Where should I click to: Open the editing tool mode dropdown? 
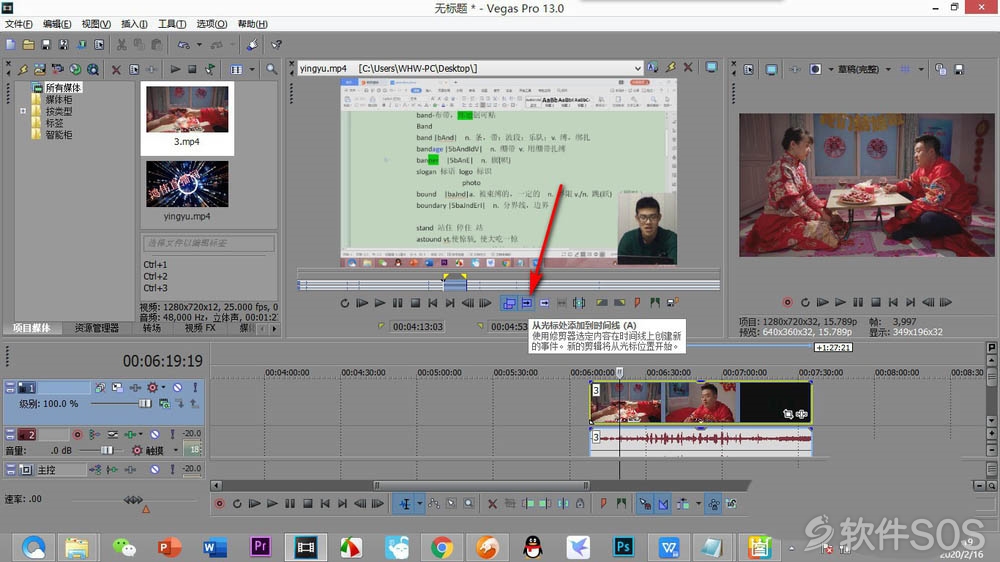coord(420,504)
